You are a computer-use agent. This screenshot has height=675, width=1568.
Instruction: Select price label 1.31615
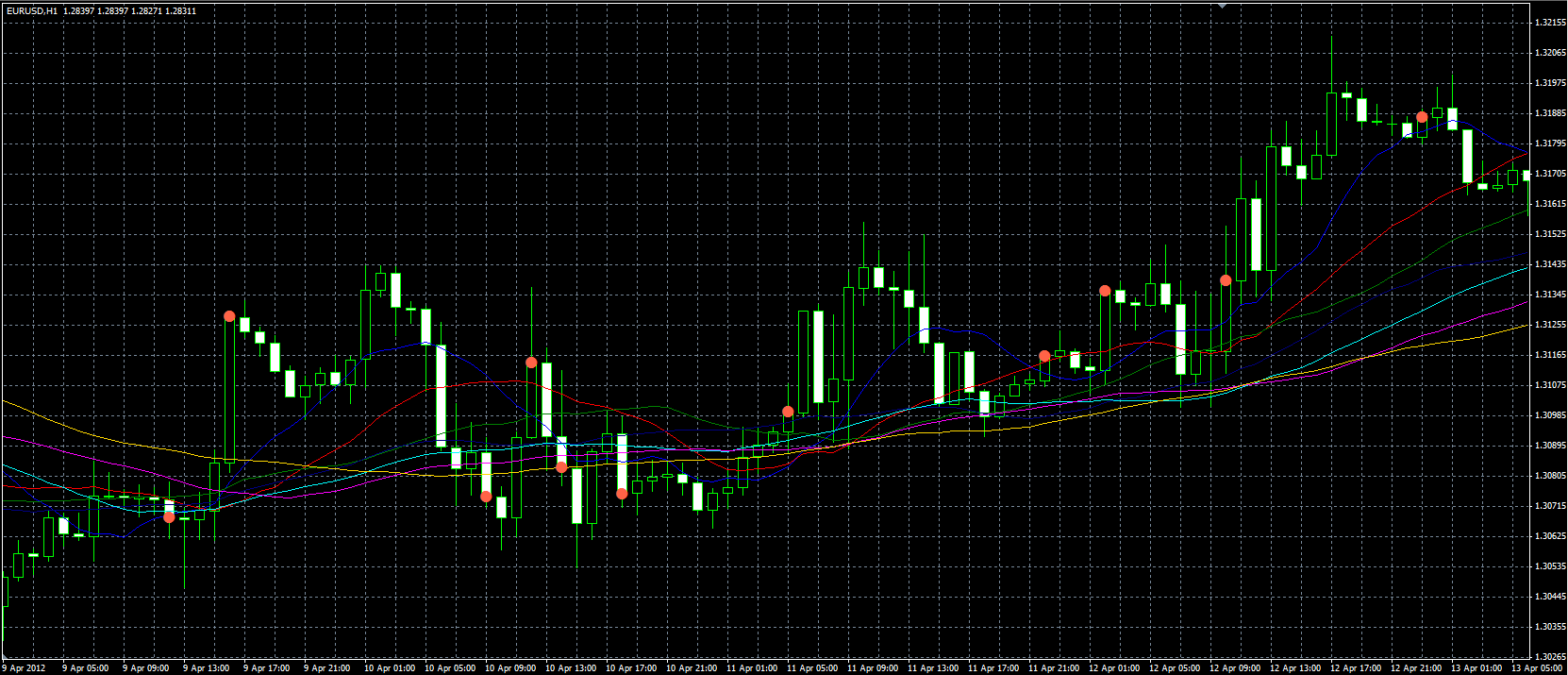[1550, 204]
